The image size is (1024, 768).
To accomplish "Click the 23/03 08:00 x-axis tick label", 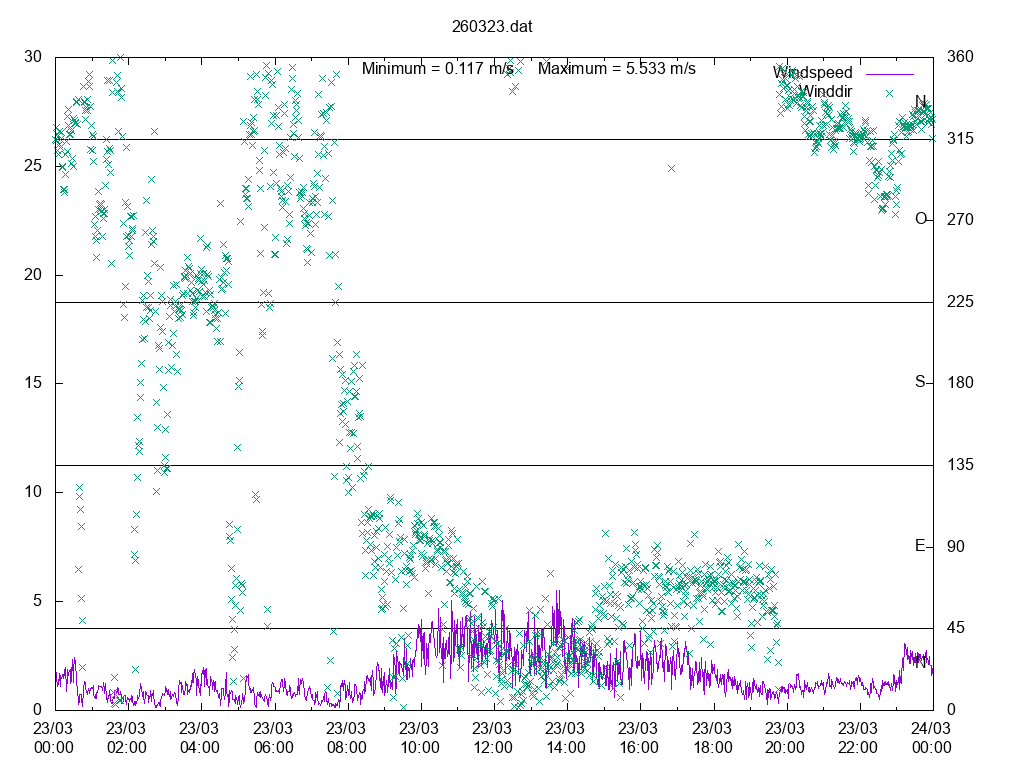I will (x=346, y=737).
